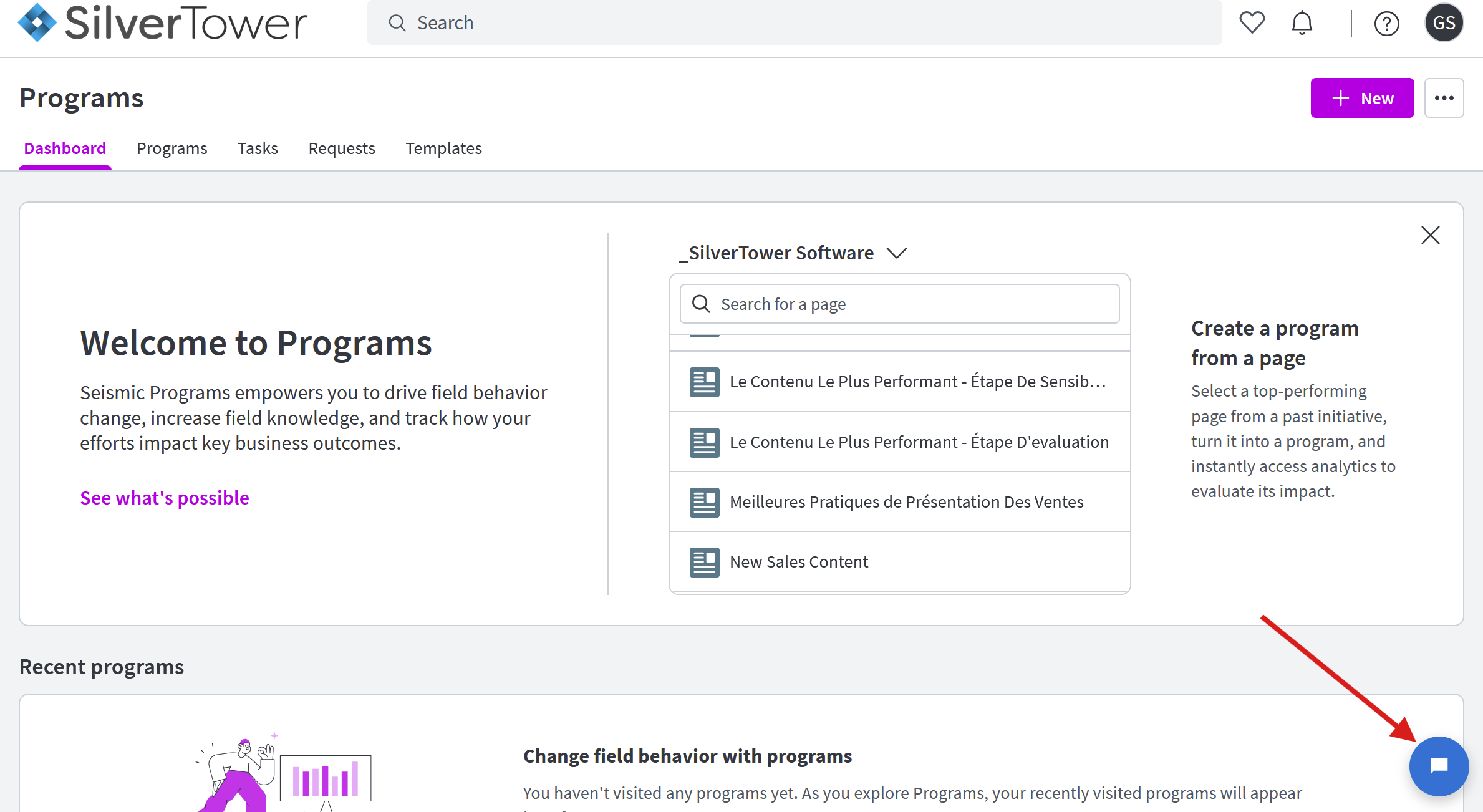The image size is (1483, 812).
Task: Click the purple New button
Action: 1362,98
